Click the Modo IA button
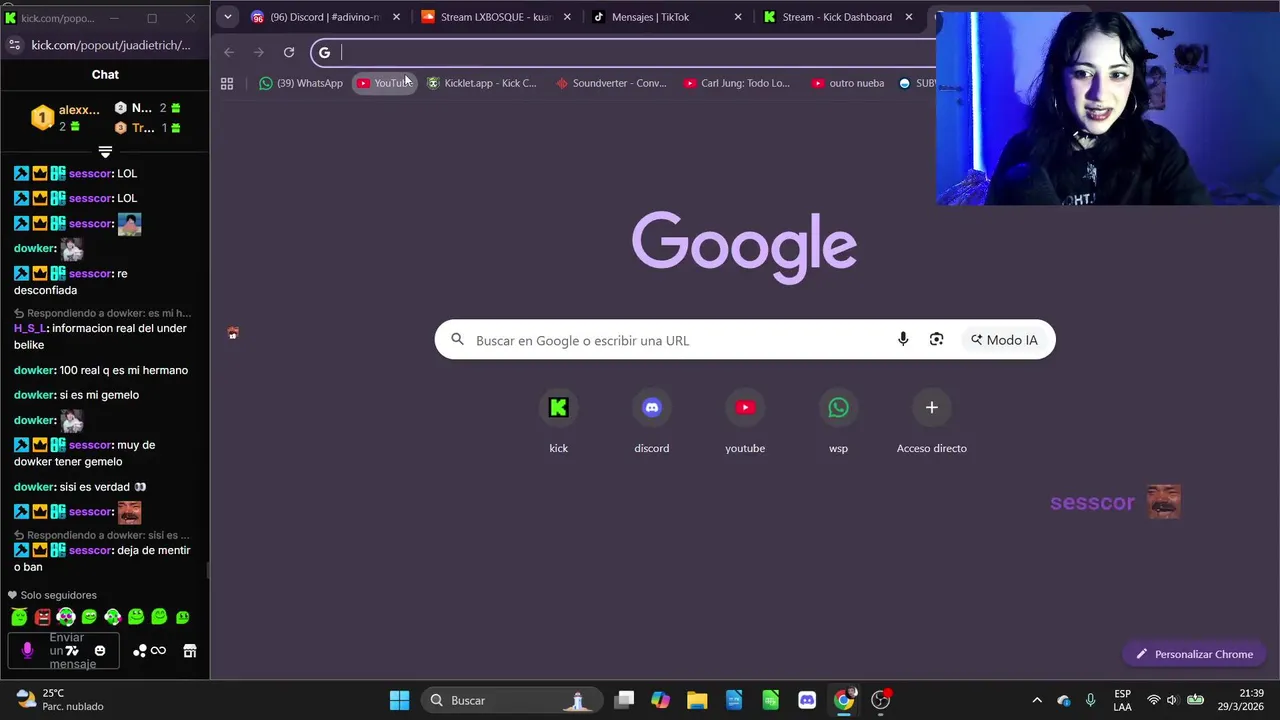 pos(1004,340)
